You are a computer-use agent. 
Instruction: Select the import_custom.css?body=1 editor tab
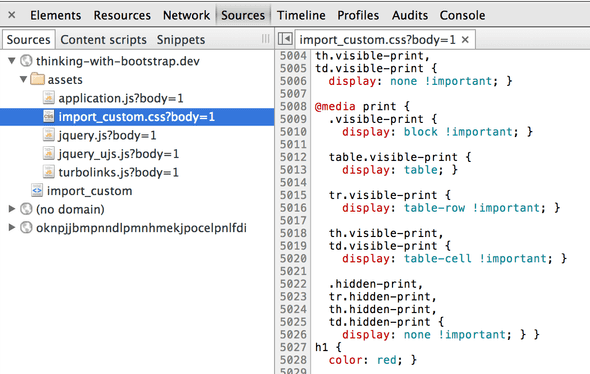(x=377, y=40)
